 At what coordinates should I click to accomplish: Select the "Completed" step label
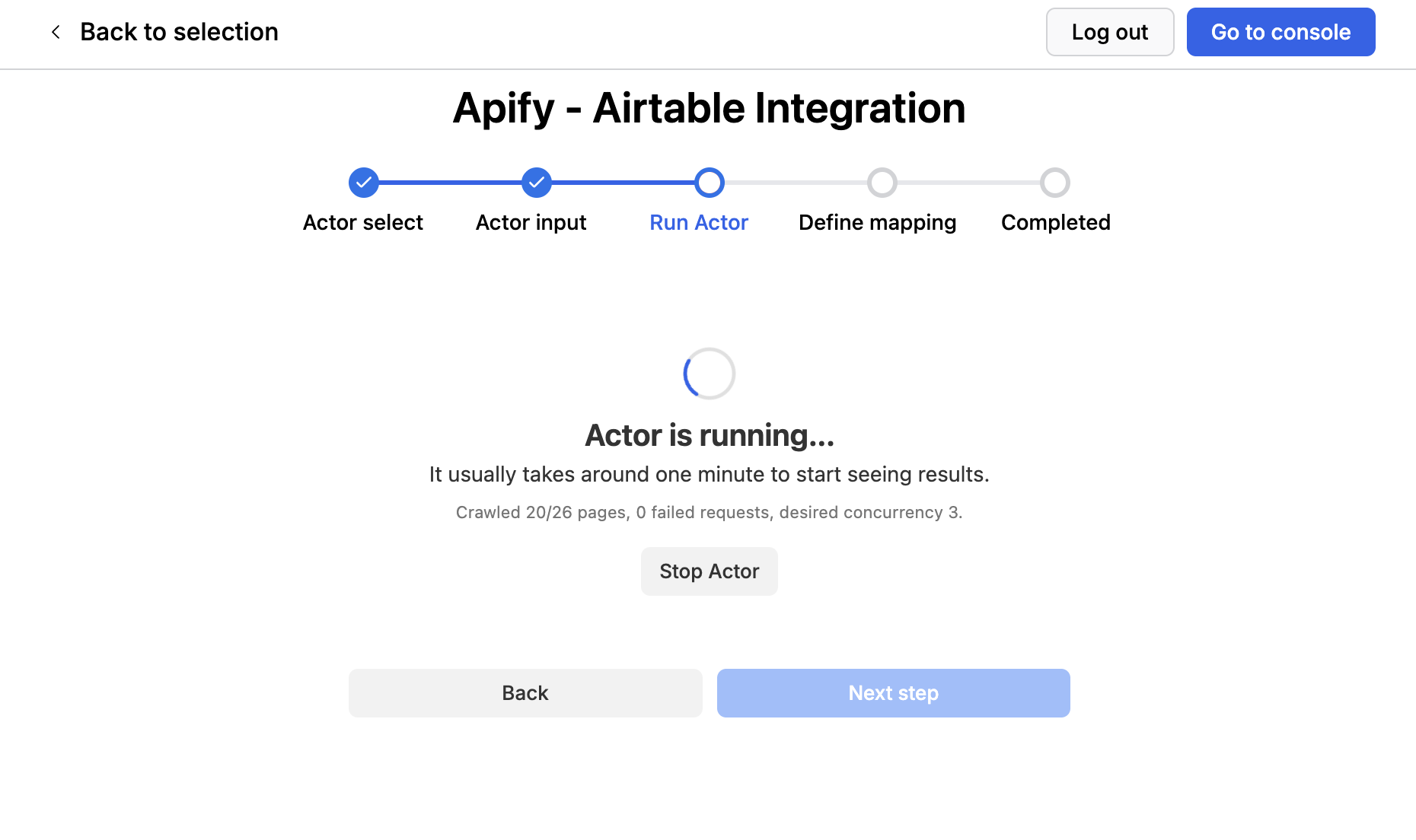click(1056, 222)
